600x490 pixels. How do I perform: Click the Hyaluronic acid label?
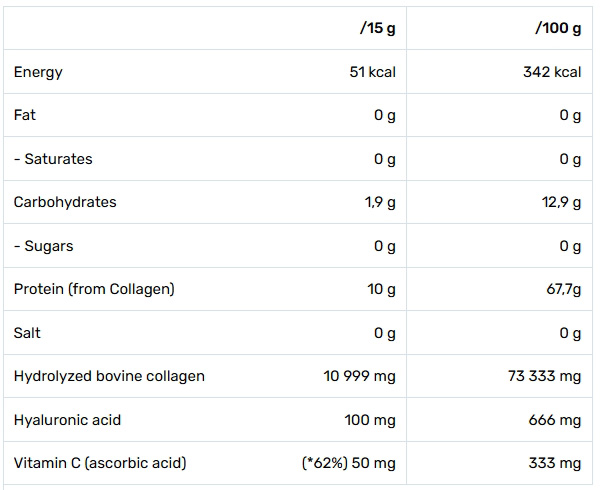(x=67, y=420)
